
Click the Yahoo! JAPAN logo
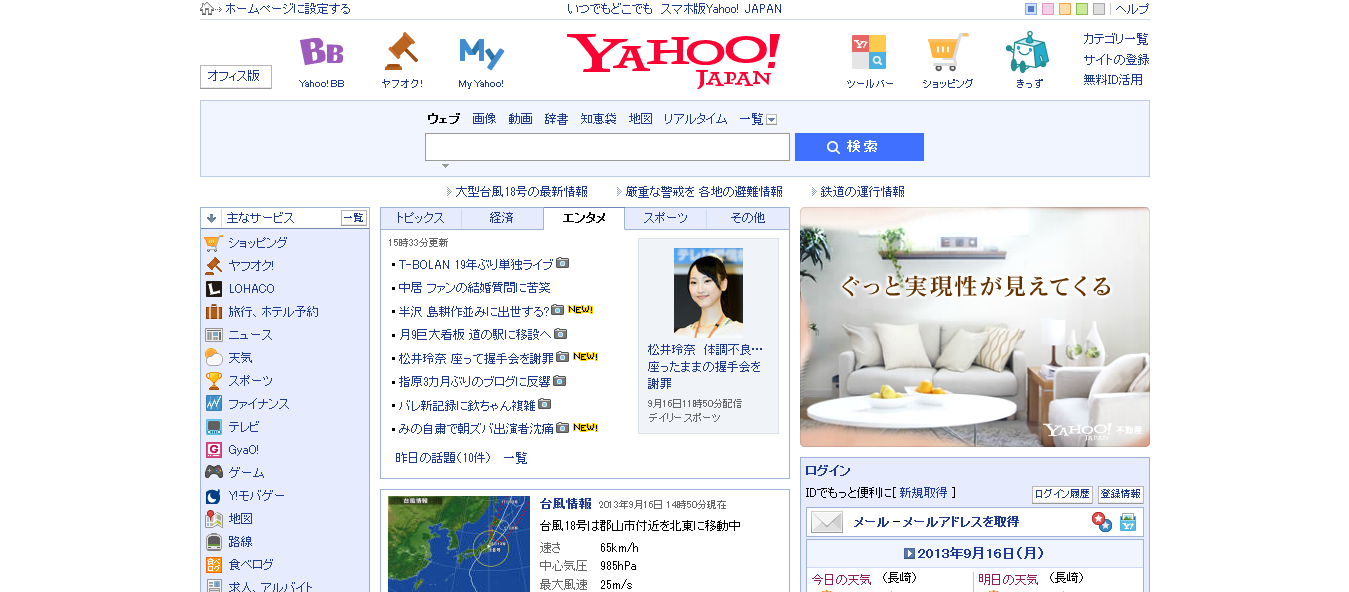coord(673,60)
